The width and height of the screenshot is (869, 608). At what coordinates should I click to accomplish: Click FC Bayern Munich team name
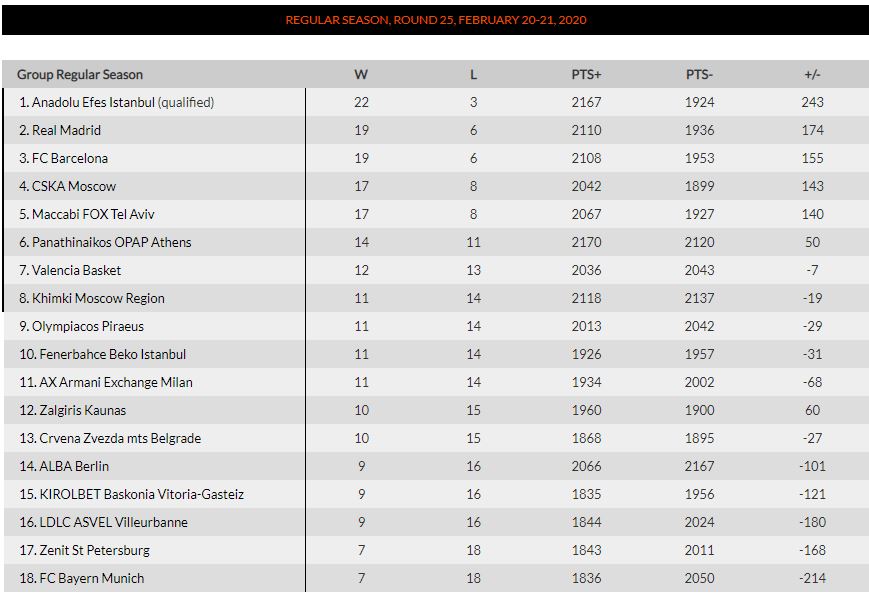[91, 578]
